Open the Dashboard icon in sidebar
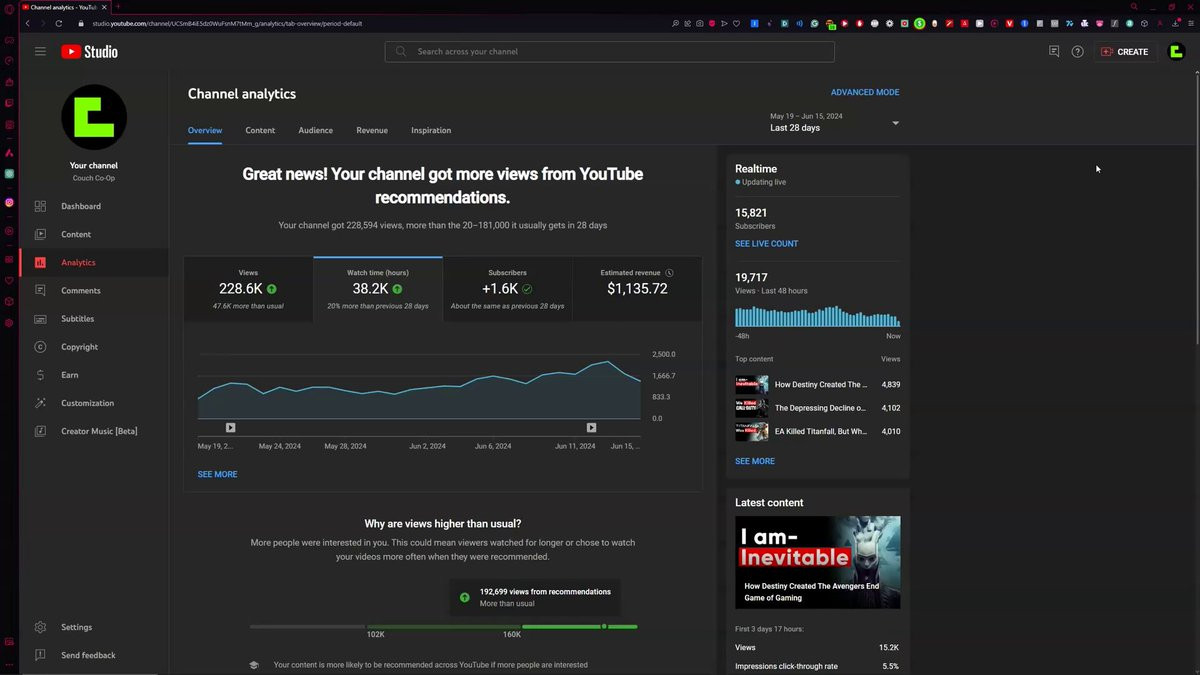Viewport: 1200px width, 675px height. click(40, 206)
